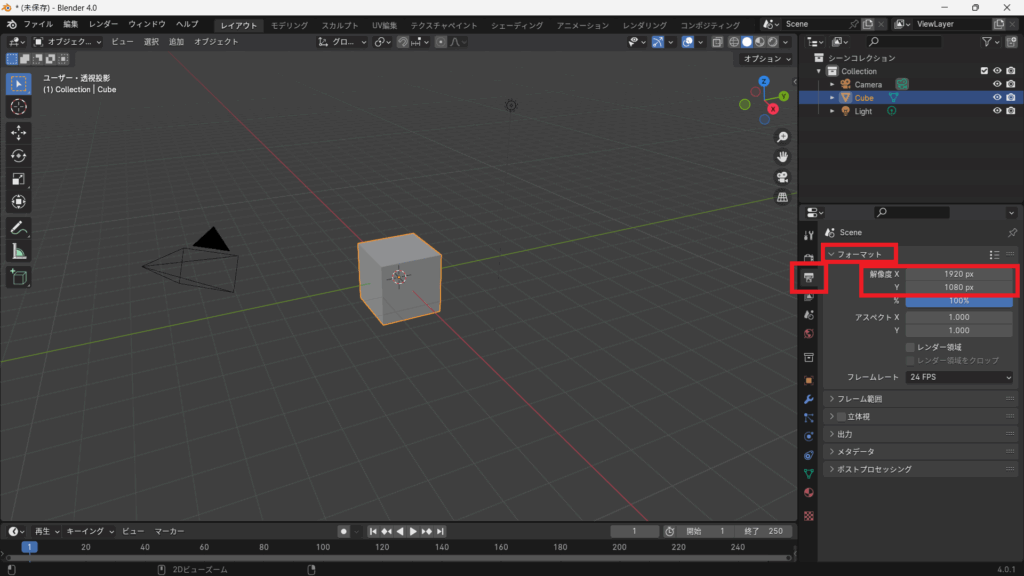Switch to the アニメーション workspace tab
1024x576 pixels.
tap(583, 25)
